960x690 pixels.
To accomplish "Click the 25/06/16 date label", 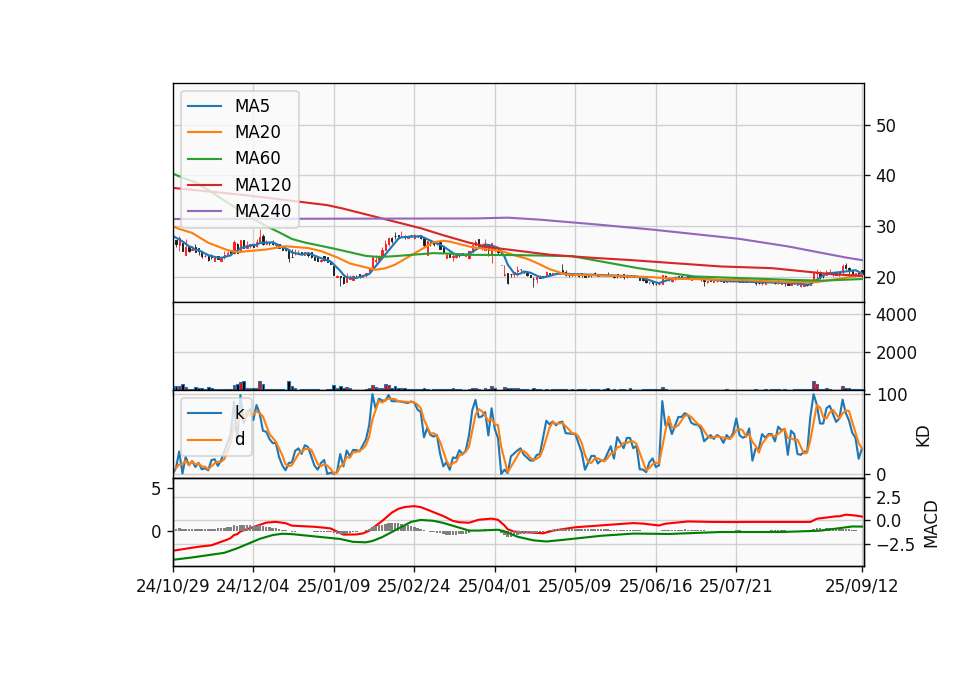I will click(x=656, y=587).
